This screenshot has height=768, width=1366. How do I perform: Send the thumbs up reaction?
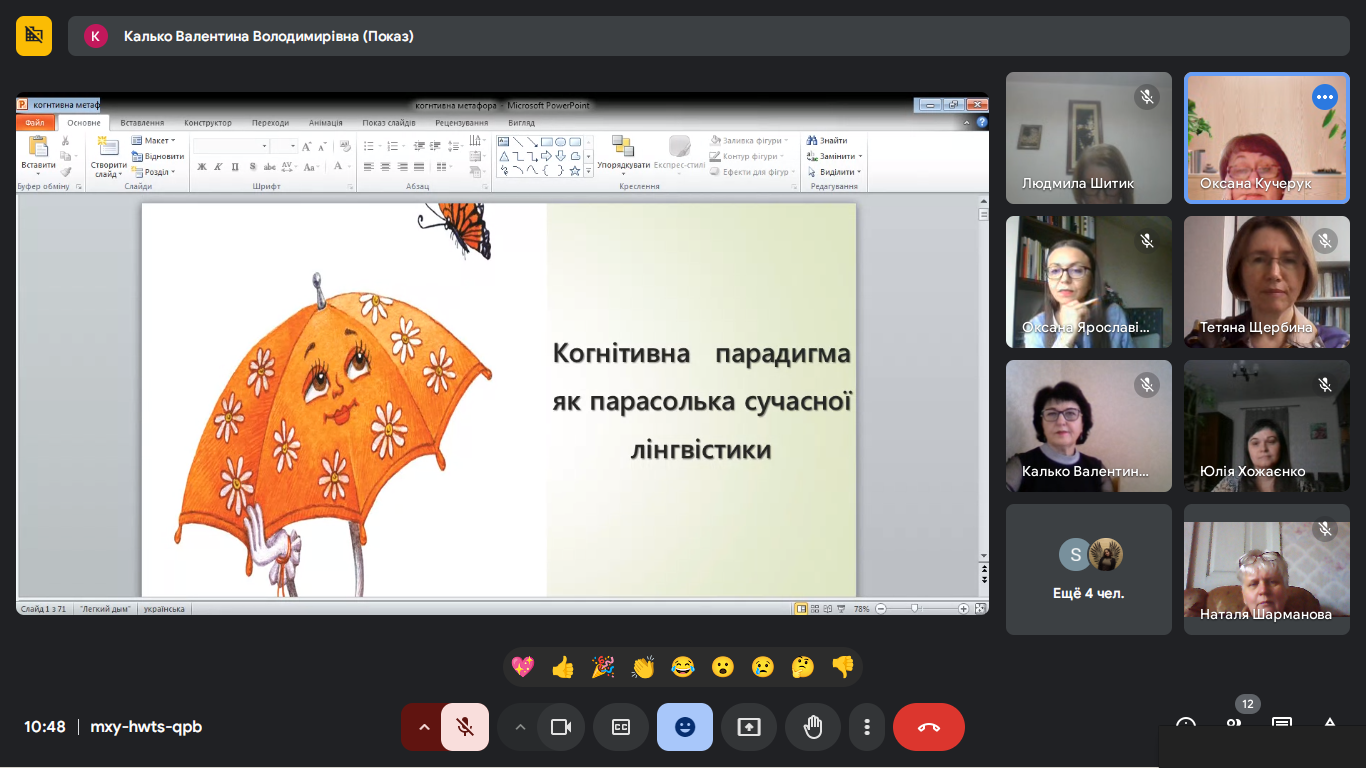563,667
